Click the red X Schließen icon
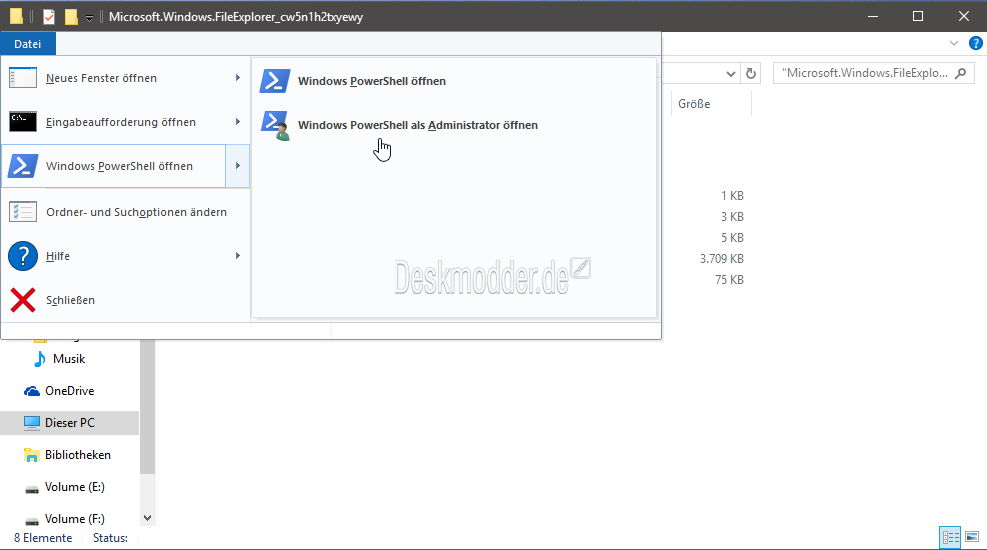 [23, 300]
